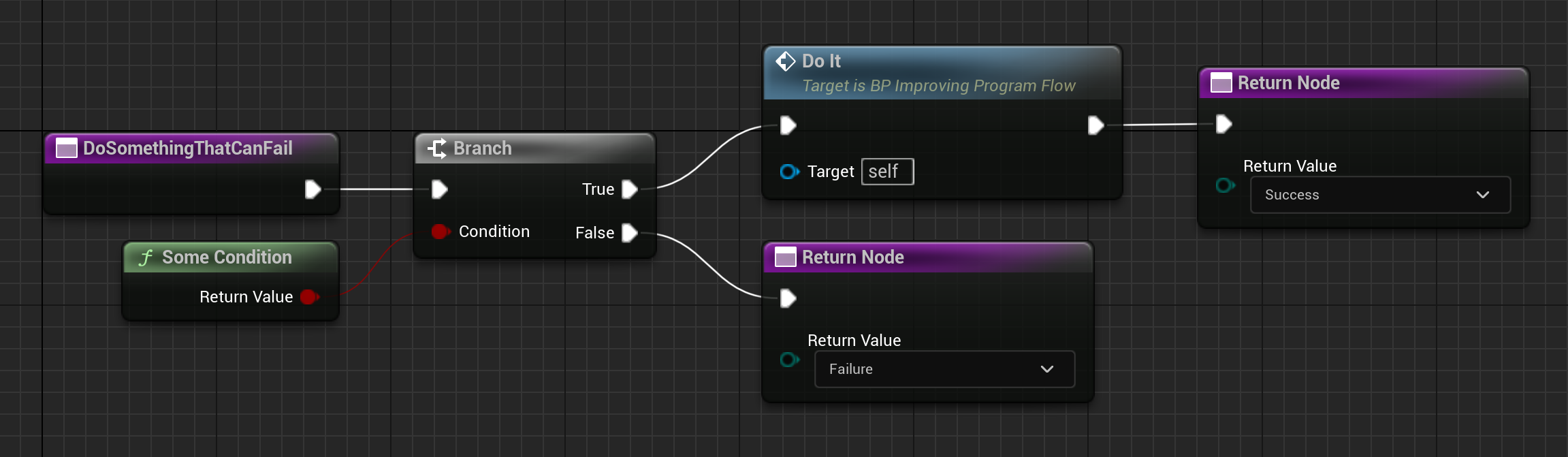Select the Branch node title
Viewport: 1568px width, 457px height.
[x=483, y=148]
